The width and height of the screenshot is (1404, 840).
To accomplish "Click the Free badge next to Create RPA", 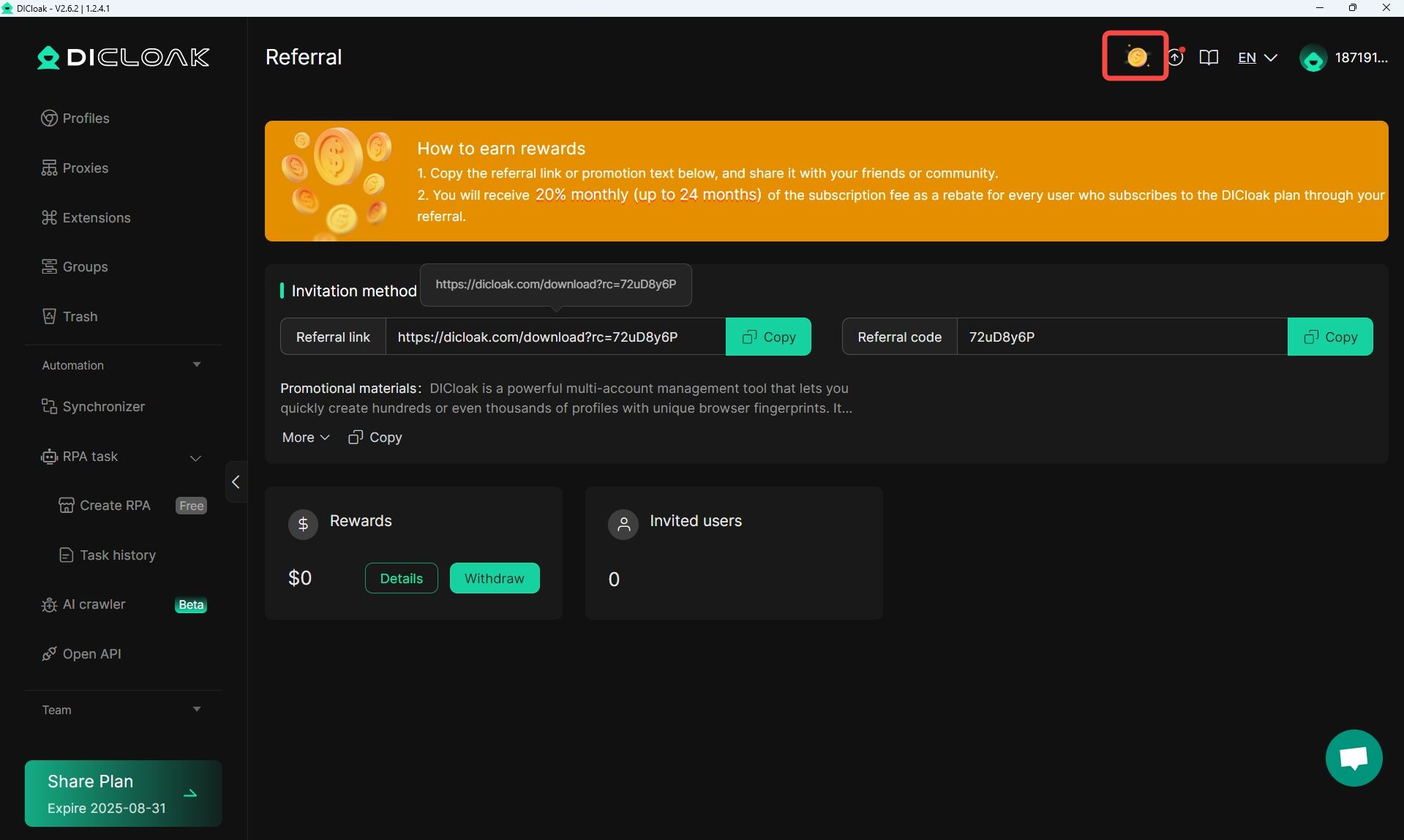I will pos(192,506).
